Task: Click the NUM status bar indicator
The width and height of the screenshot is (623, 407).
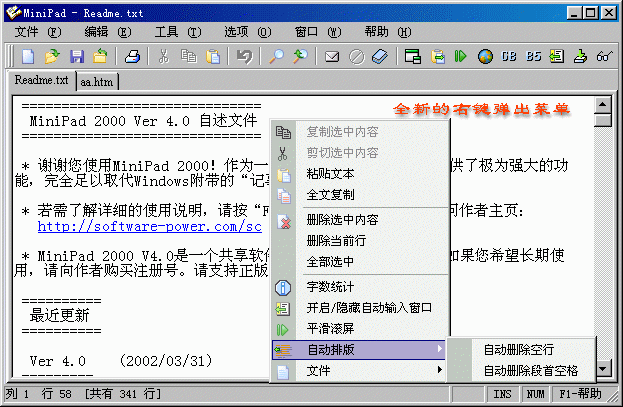Action: pos(535,394)
